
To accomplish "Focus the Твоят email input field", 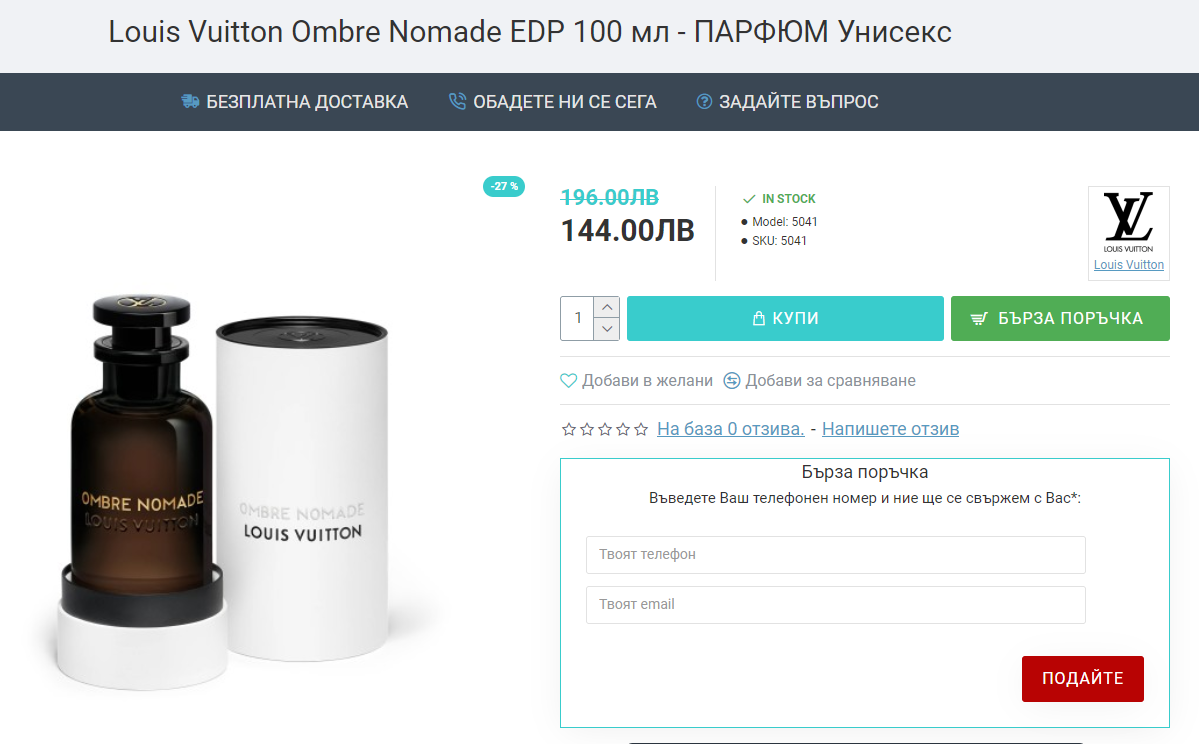I will tap(835, 604).
